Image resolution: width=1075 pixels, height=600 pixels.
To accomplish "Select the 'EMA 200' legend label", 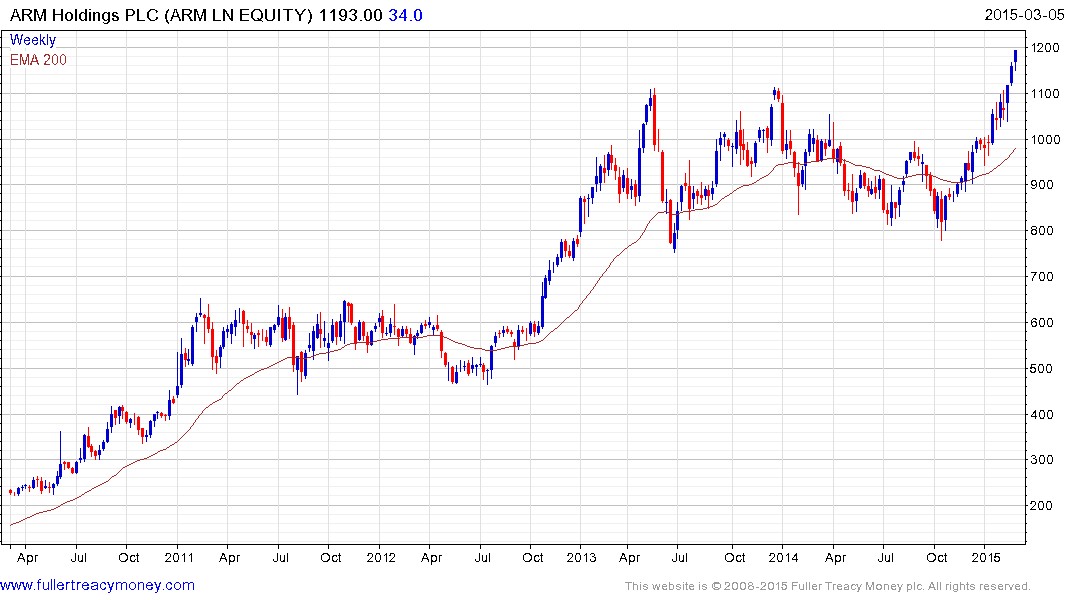I will (x=38, y=60).
